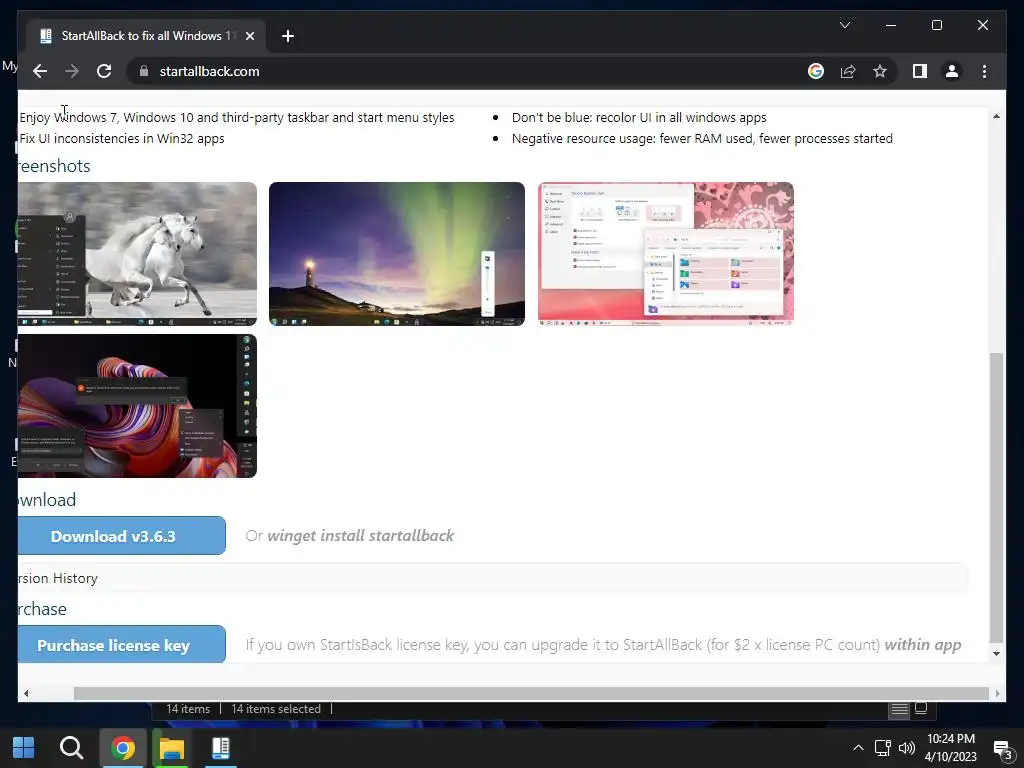The width and height of the screenshot is (1024, 768).
Task: Open the Chrome three-dot menu
Action: (984, 71)
